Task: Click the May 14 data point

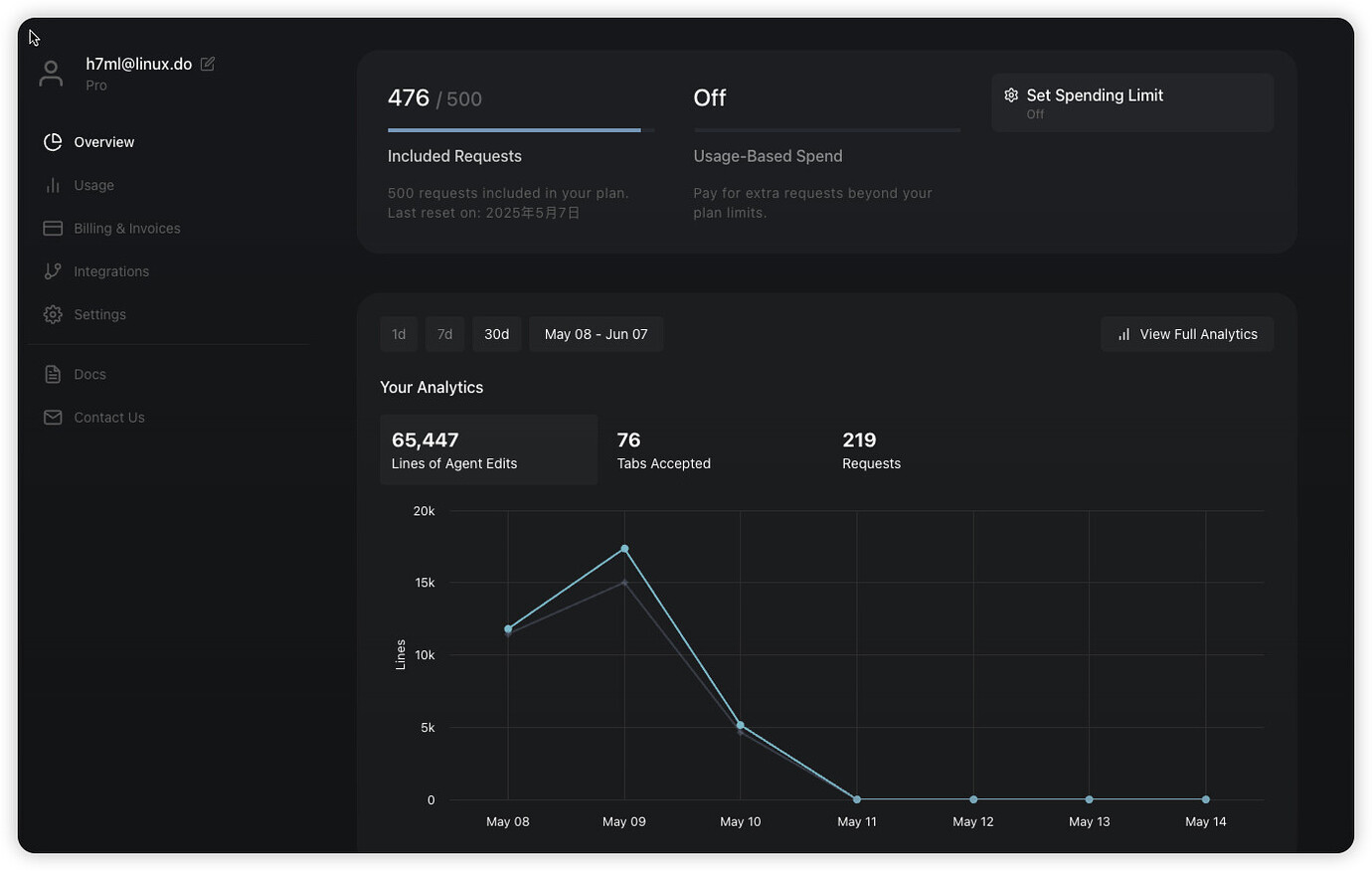Action: pyautogui.click(x=1206, y=799)
